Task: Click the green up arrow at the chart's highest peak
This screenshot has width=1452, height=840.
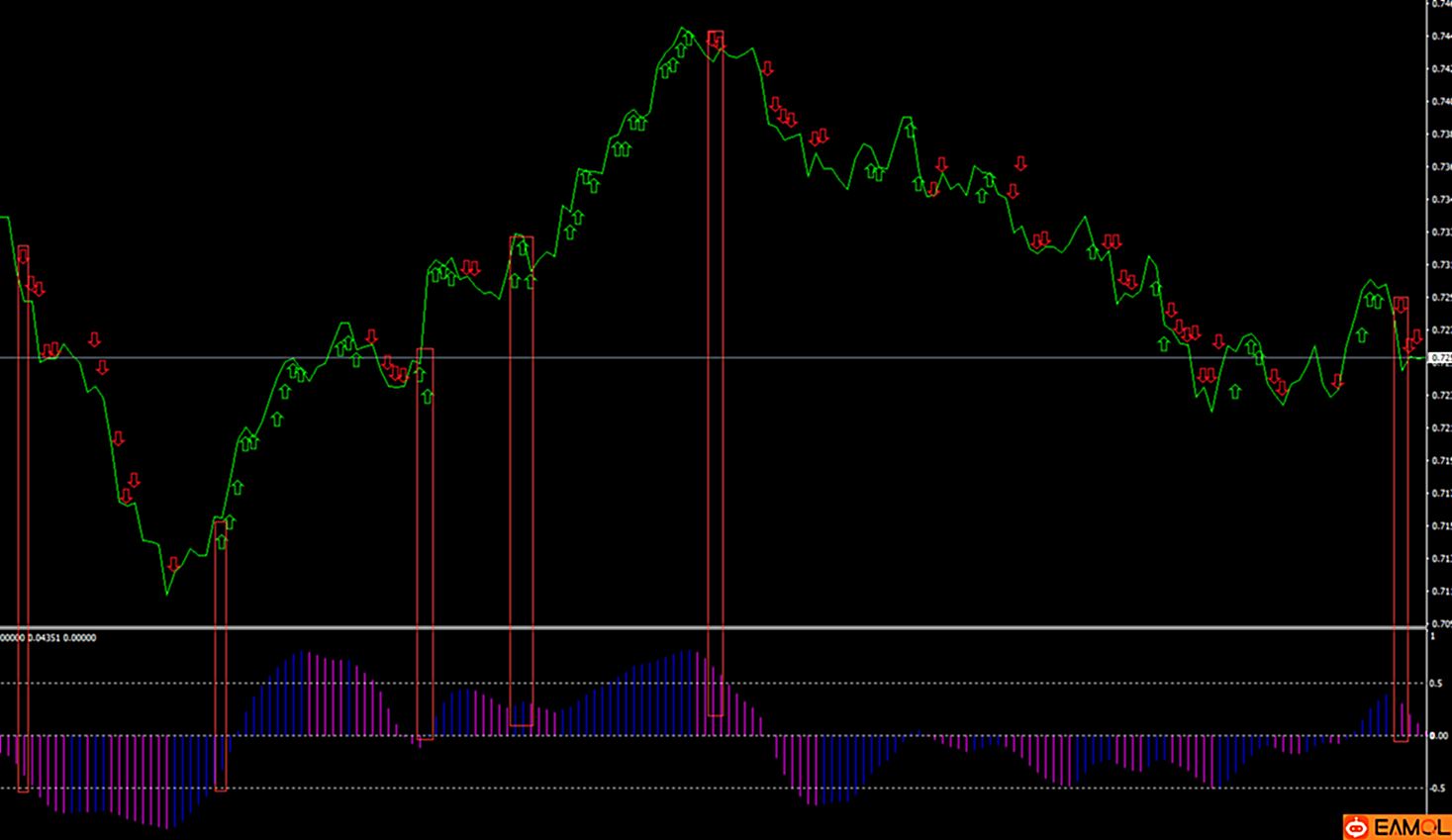Action: (687, 40)
